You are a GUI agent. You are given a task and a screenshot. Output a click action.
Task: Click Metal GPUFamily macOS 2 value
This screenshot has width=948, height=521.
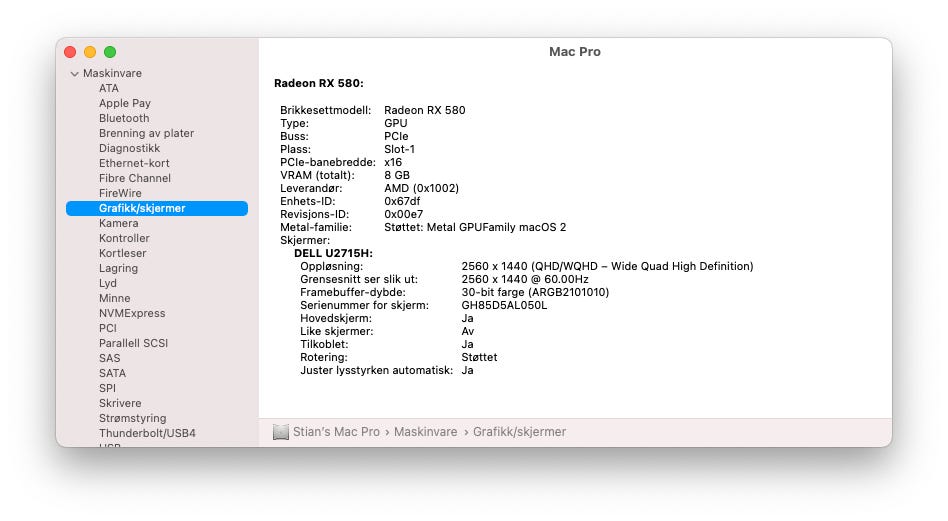[x=475, y=227]
